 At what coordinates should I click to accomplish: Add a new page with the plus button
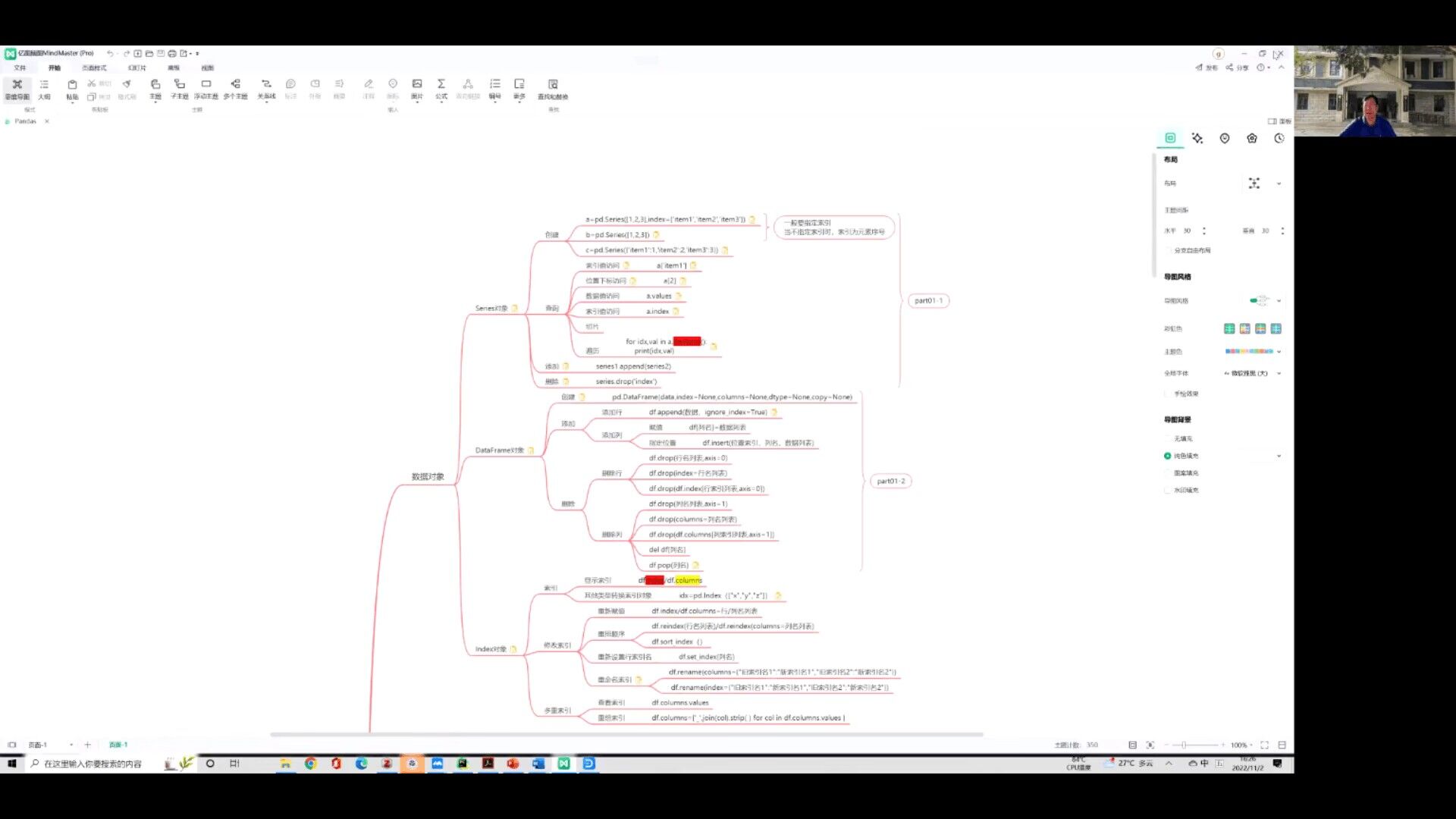click(x=87, y=745)
